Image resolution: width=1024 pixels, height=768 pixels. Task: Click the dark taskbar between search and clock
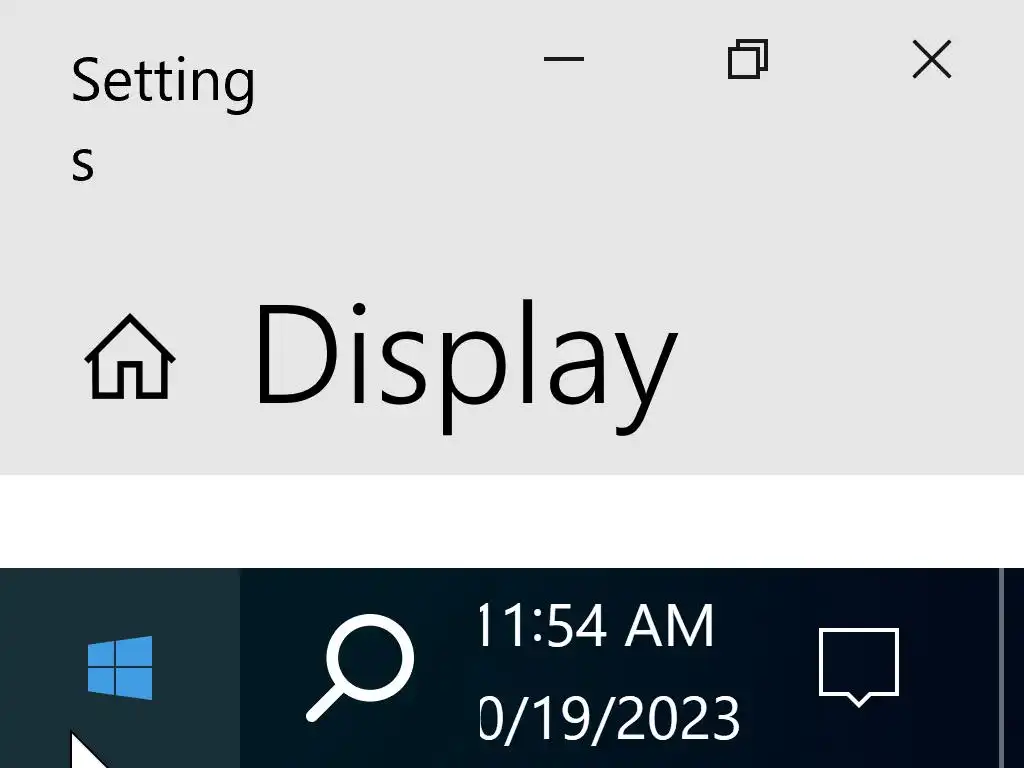click(445, 667)
